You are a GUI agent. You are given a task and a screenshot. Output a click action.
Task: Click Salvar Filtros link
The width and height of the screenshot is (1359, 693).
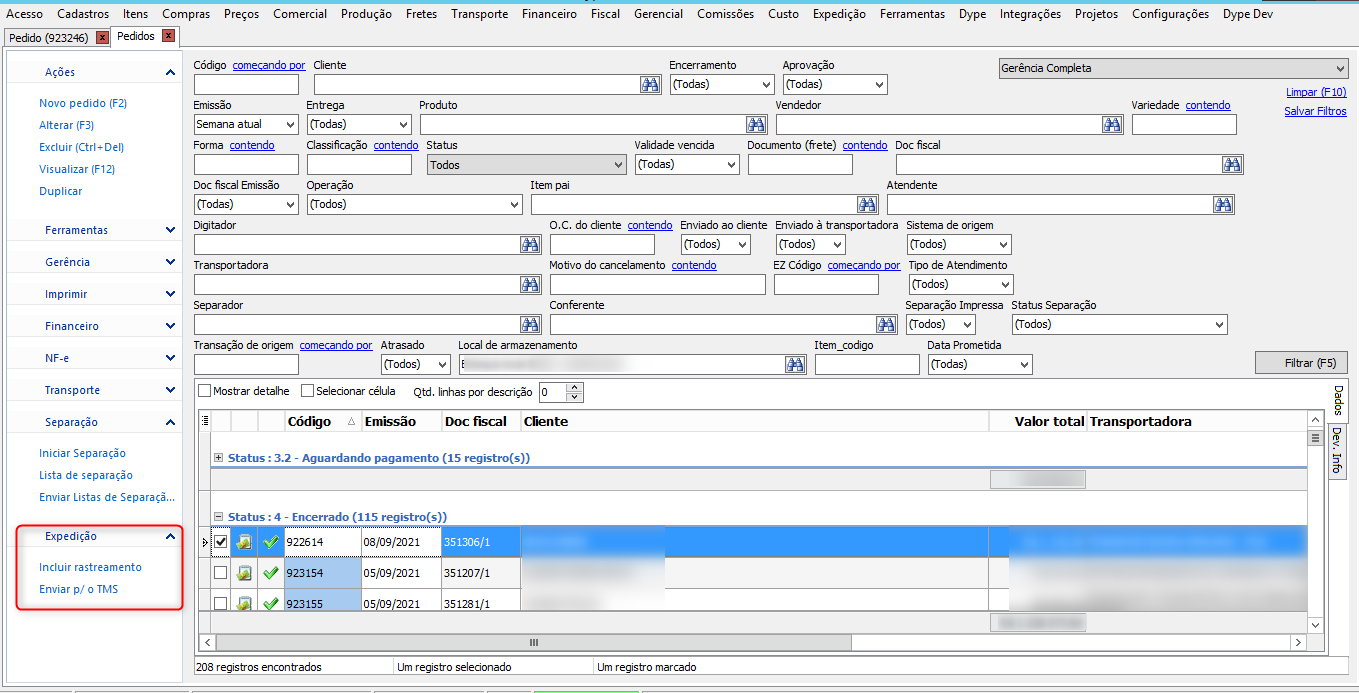1315,112
